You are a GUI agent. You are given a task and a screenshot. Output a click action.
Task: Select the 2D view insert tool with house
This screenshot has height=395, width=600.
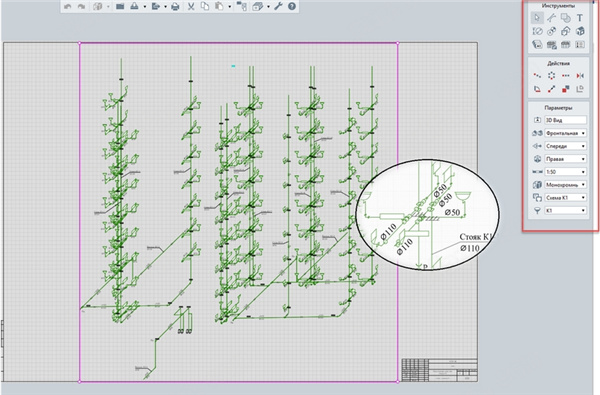click(566, 31)
